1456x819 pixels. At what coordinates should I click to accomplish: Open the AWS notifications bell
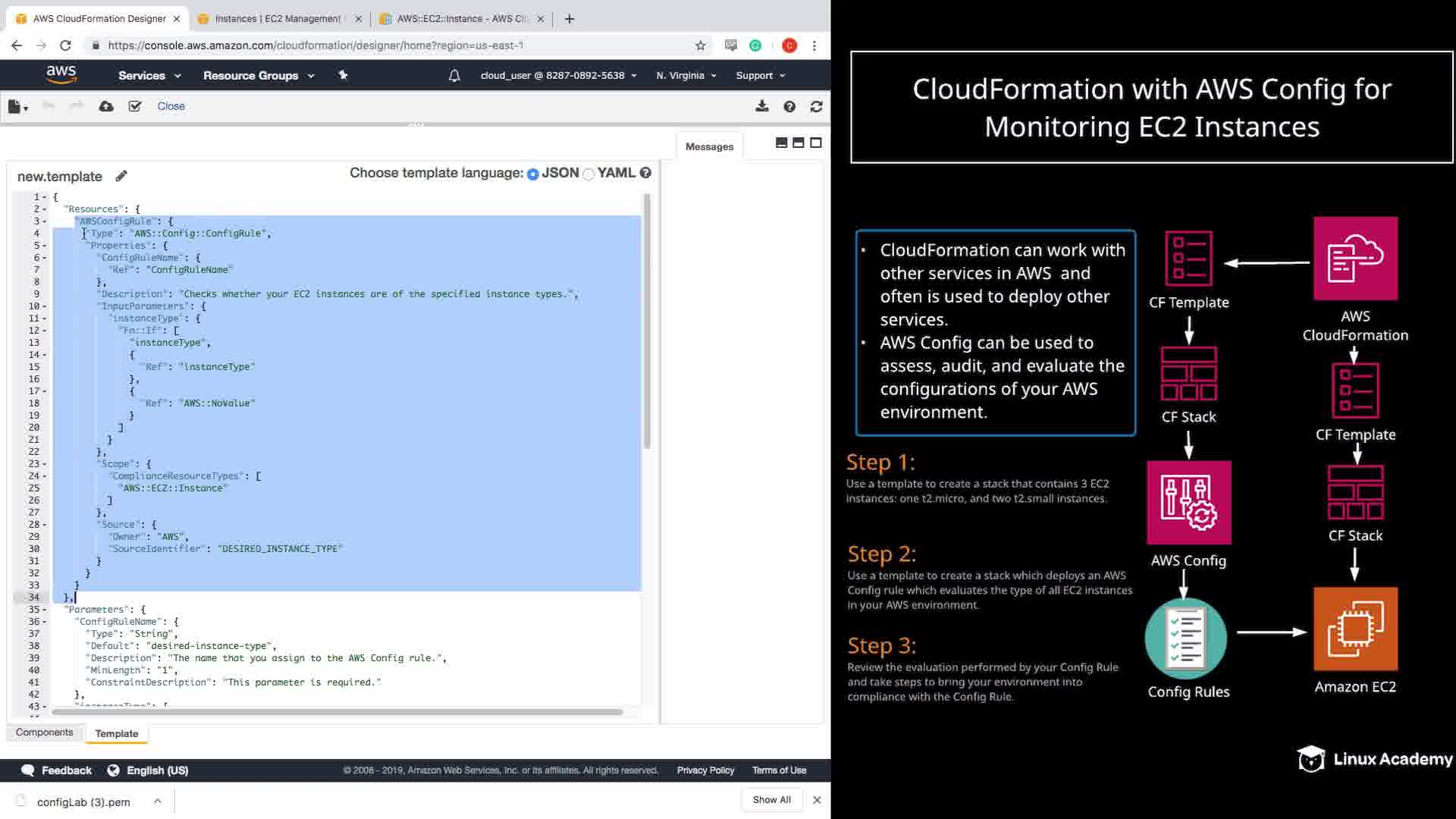[454, 76]
